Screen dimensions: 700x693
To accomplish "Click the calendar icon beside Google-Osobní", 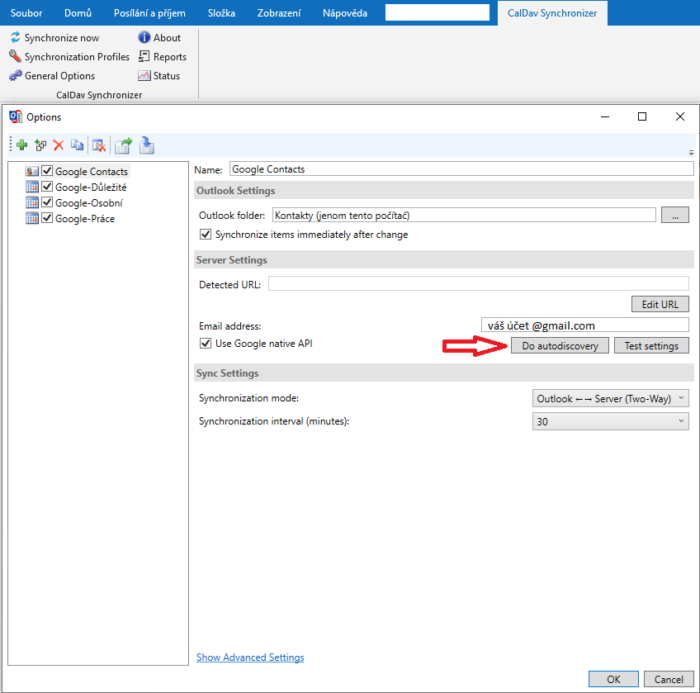I will point(32,203).
